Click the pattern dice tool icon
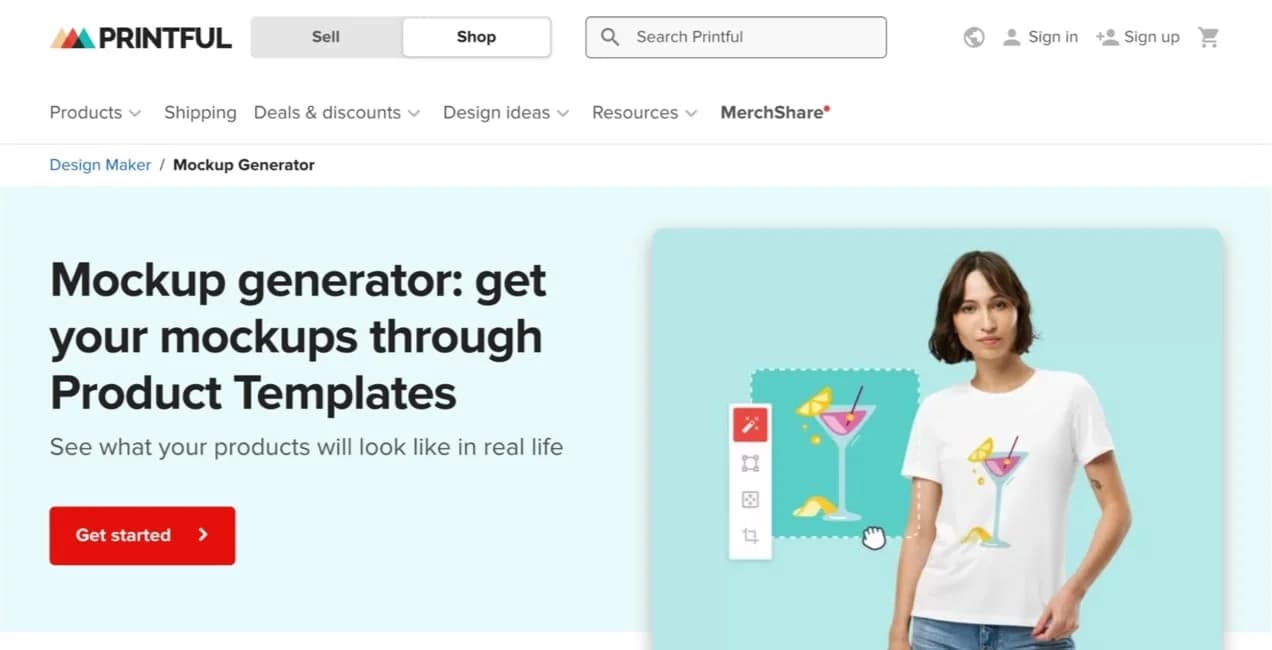The width and height of the screenshot is (1272, 650). (x=750, y=500)
